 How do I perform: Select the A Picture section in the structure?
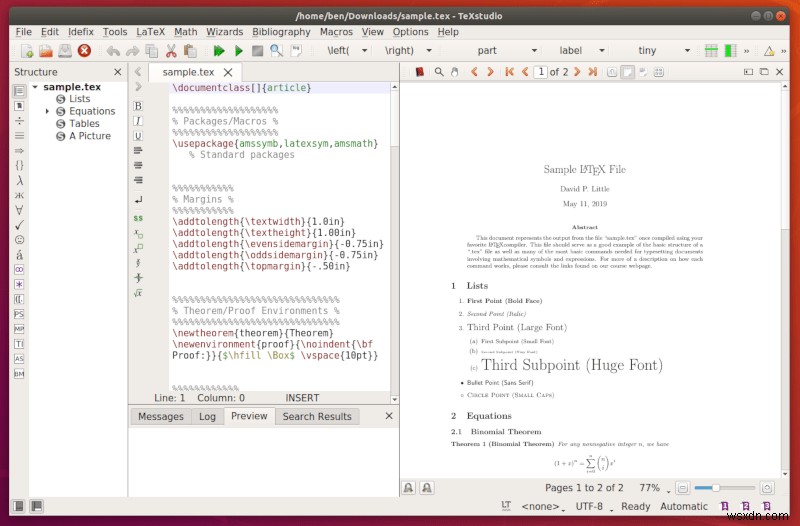pyautogui.click(x=90, y=136)
